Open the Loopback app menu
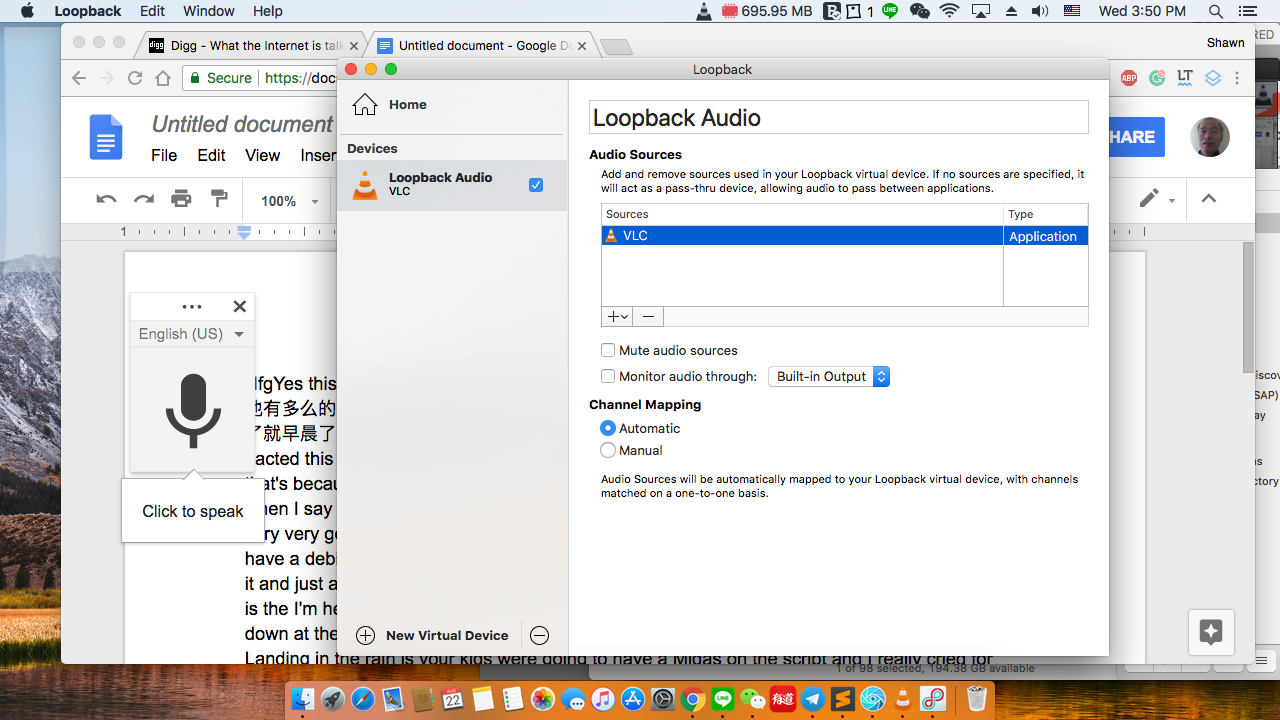 coord(88,11)
